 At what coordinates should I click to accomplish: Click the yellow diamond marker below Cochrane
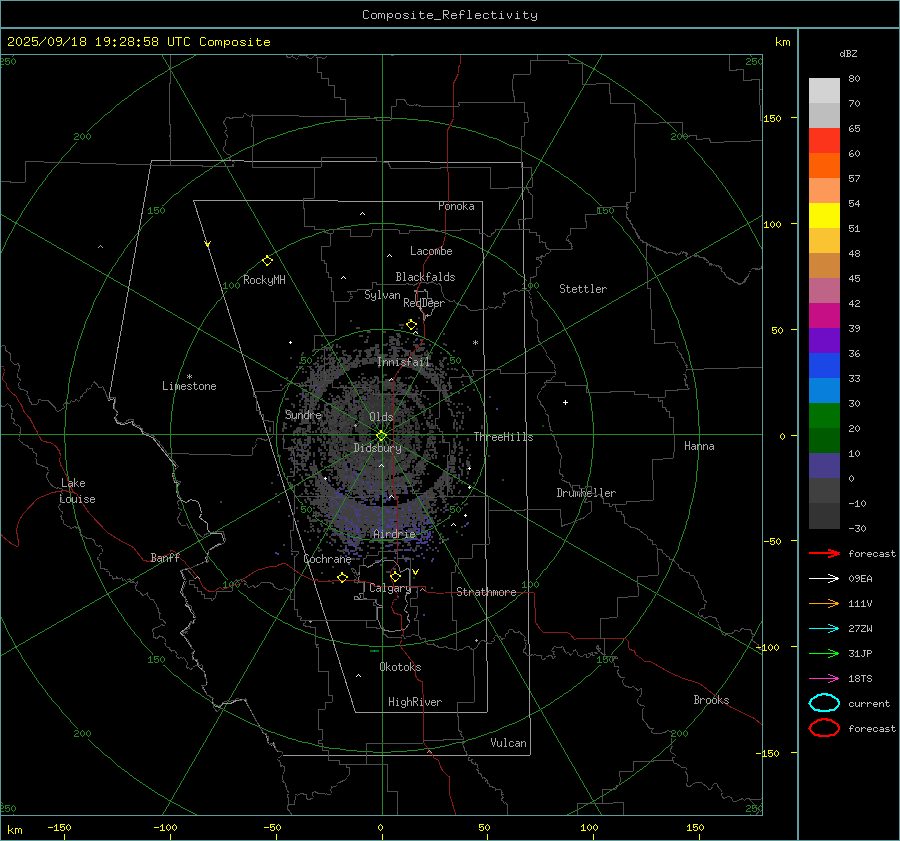coord(342,578)
